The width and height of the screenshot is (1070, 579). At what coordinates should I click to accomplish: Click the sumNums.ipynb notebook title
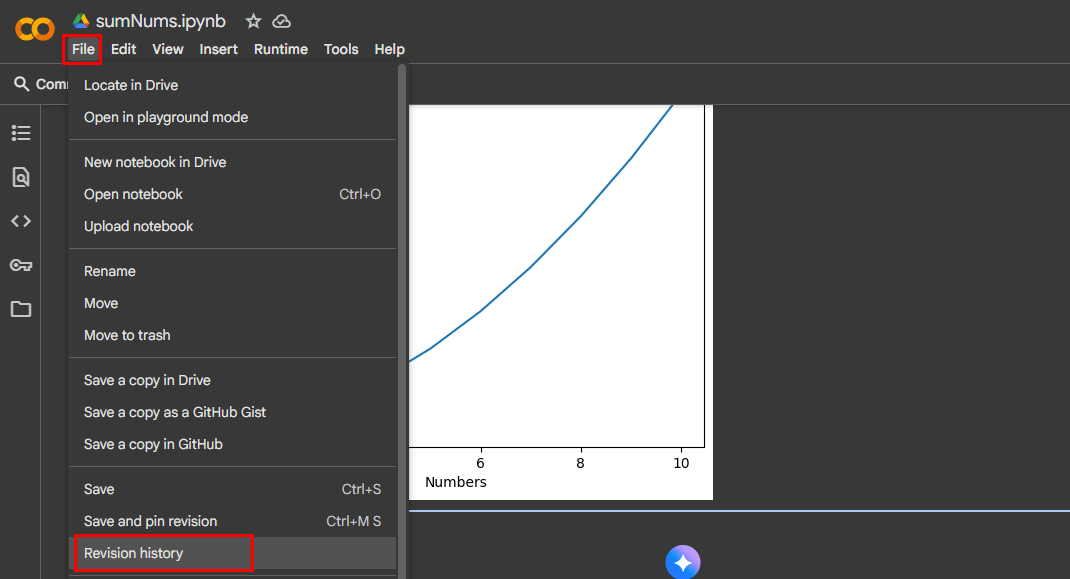pos(160,21)
